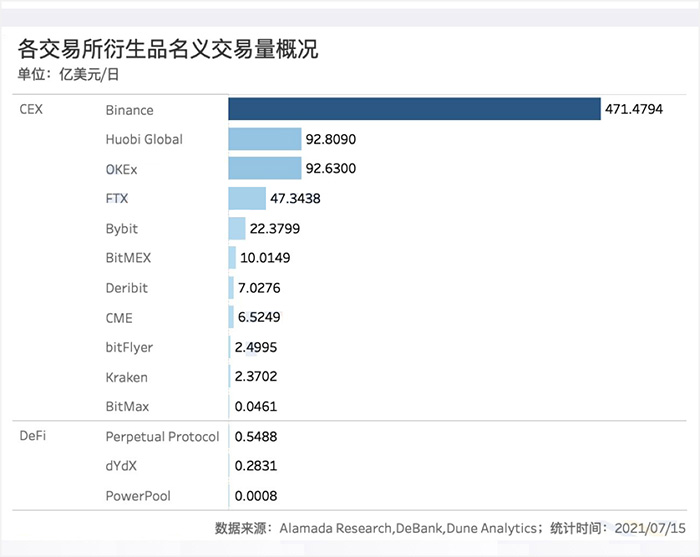Click the OKEx row label
The width and height of the screenshot is (700, 557).
click(x=121, y=170)
